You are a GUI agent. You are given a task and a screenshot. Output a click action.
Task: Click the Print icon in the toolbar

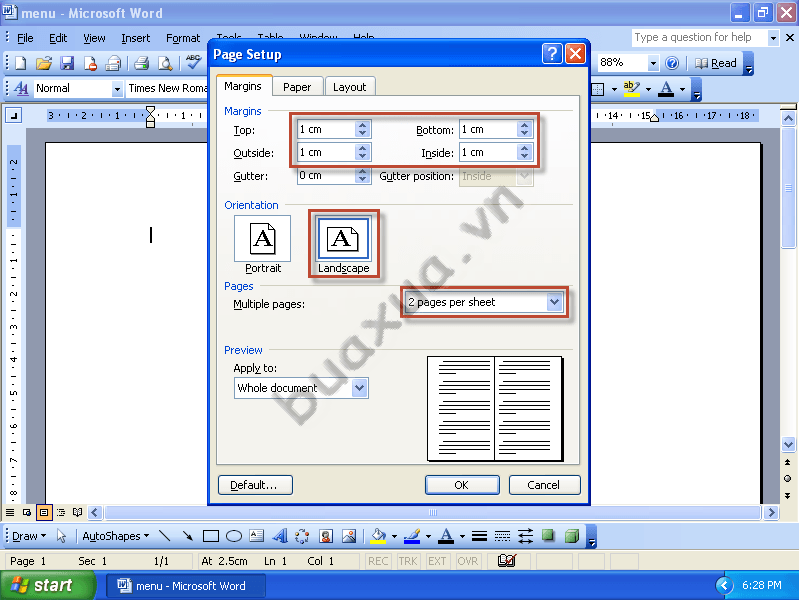pos(141,63)
